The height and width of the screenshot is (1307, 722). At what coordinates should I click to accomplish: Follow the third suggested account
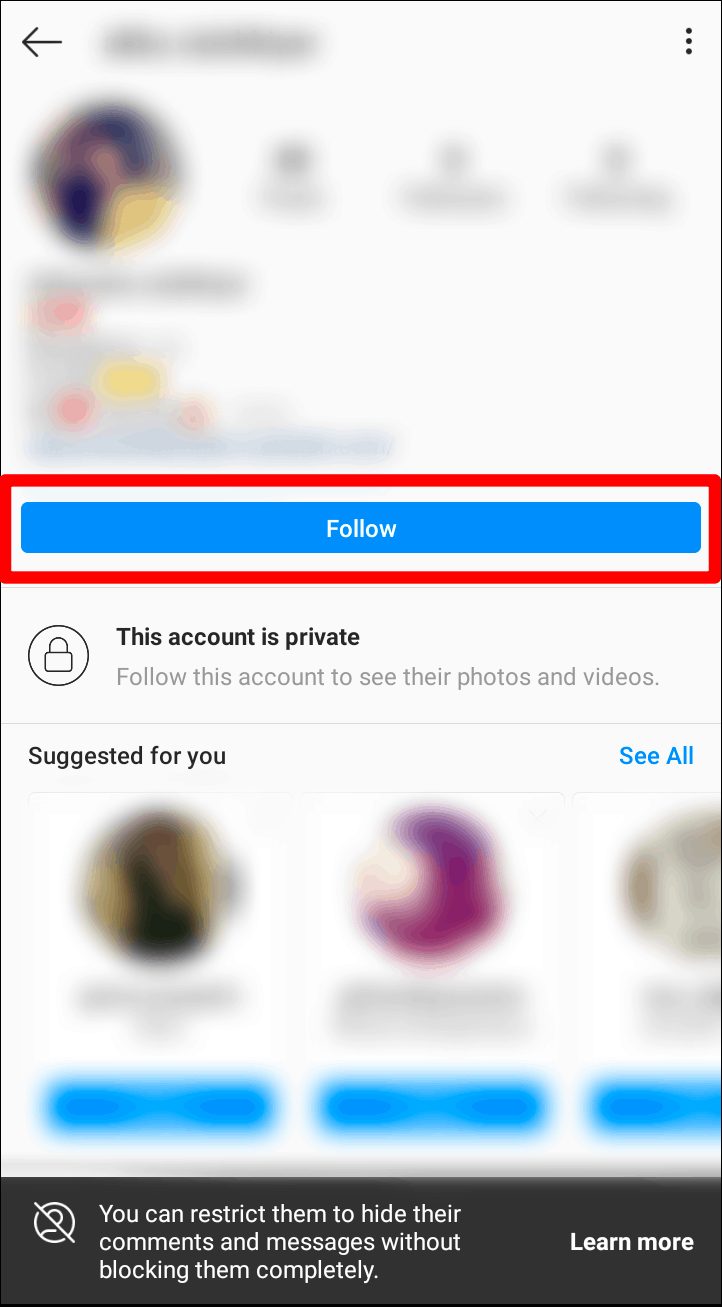[x=658, y=1107]
